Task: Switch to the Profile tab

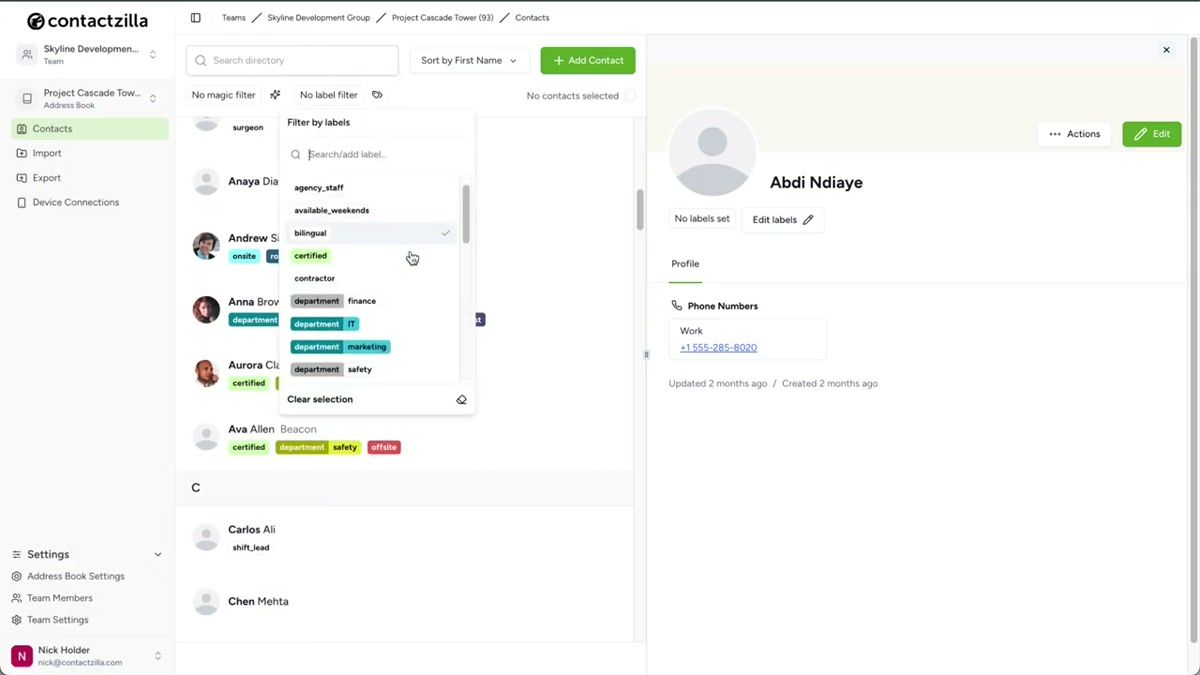Action: [685, 263]
